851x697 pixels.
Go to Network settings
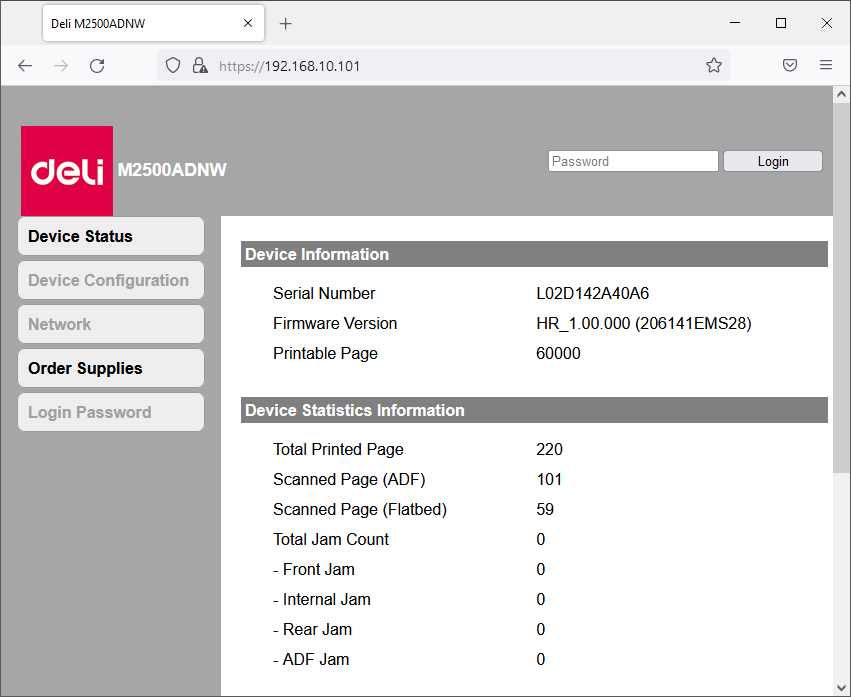click(111, 325)
